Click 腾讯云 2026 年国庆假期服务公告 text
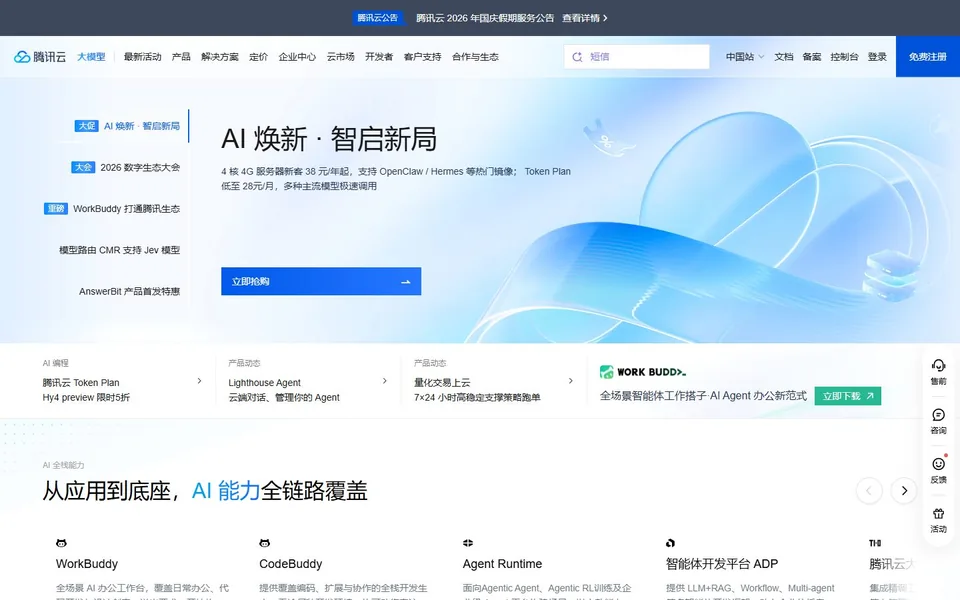The image size is (960, 600). pyautogui.click(x=485, y=18)
